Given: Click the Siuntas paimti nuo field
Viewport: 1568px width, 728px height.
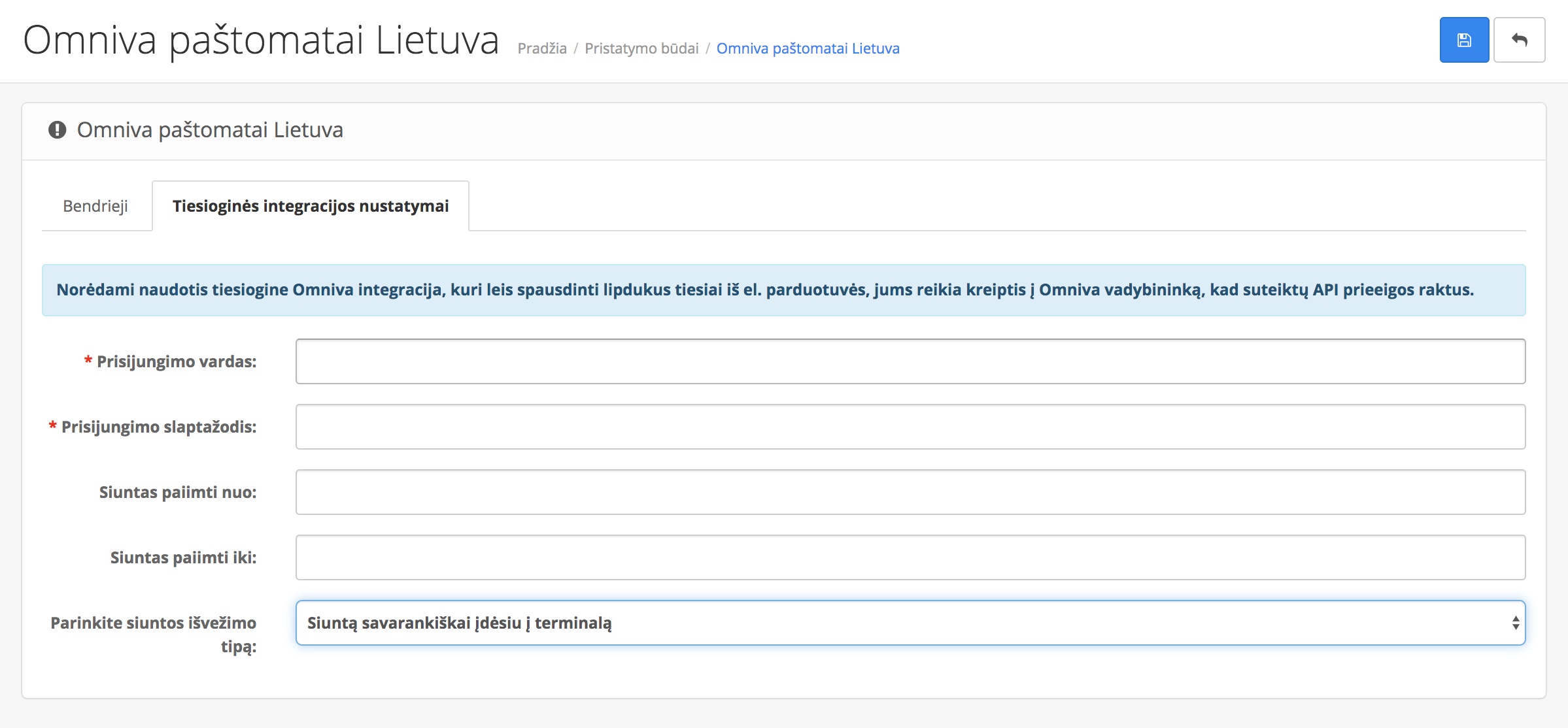Looking at the screenshot, I should click(x=910, y=492).
